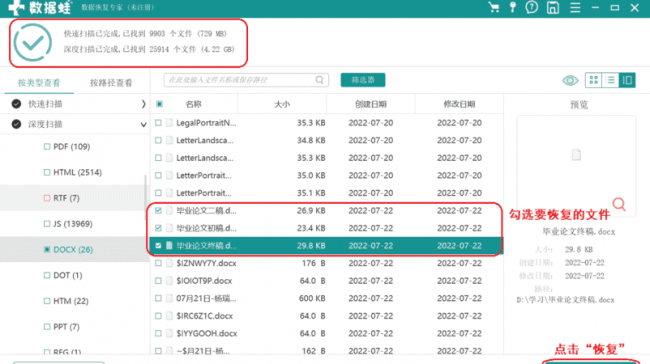Click the scan complete checkmark icon
Viewport: 650px width, 364px height.
pos(33,43)
